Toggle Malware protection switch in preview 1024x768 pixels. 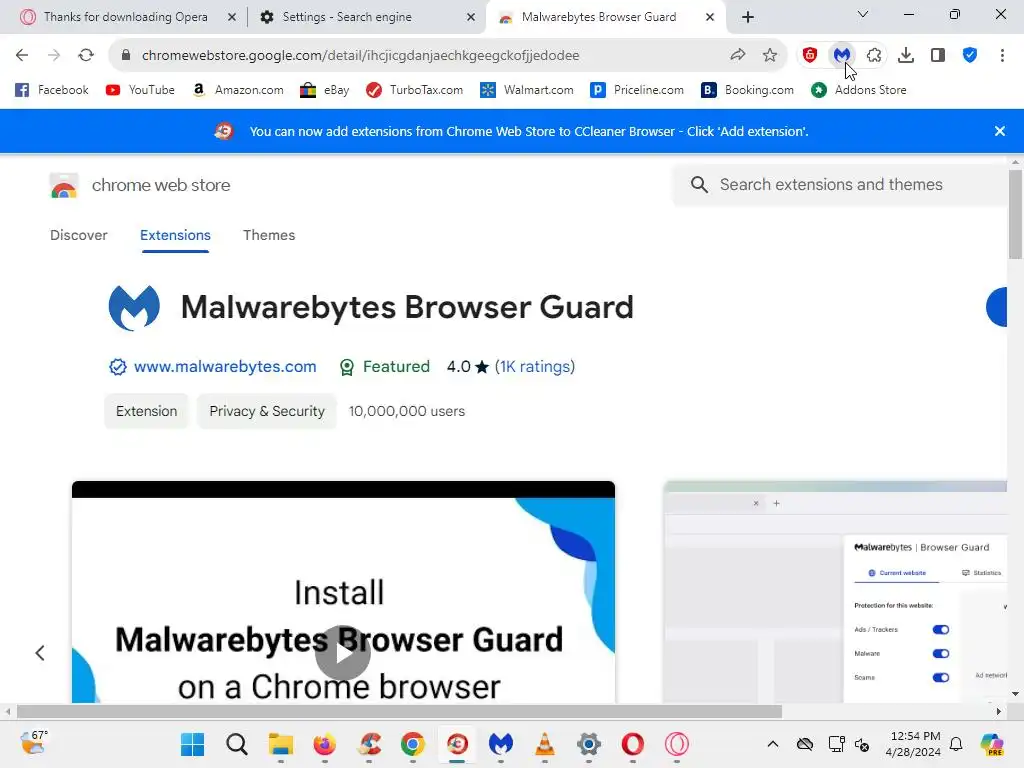click(x=940, y=654)
